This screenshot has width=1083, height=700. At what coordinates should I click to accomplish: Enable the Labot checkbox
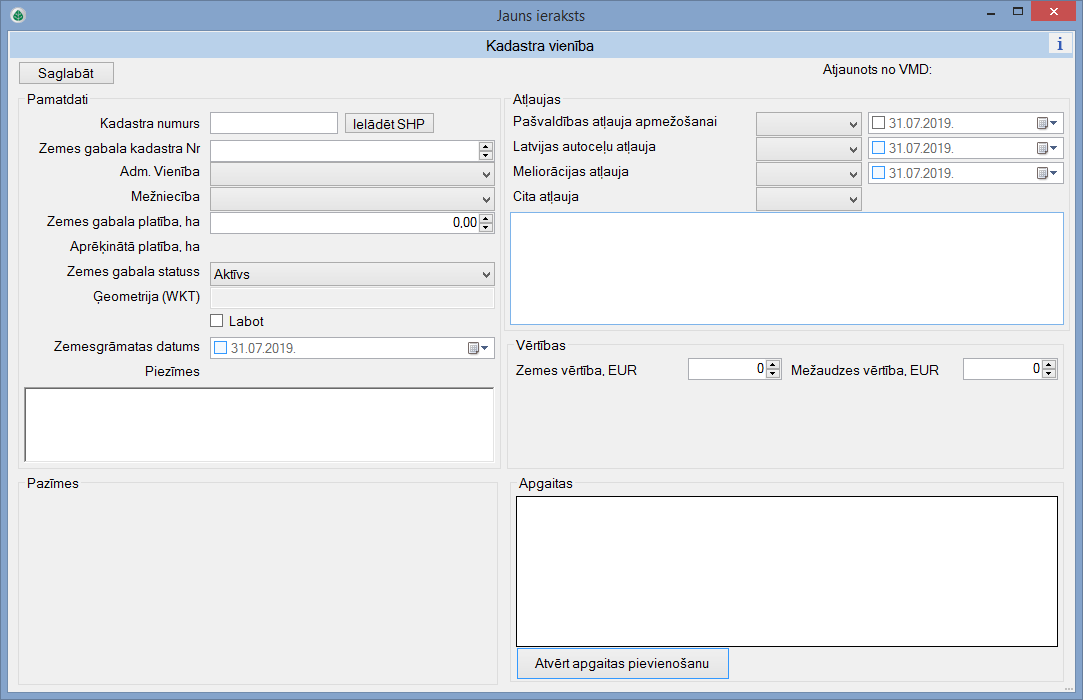pyautogui.click(x=217, y=321)
